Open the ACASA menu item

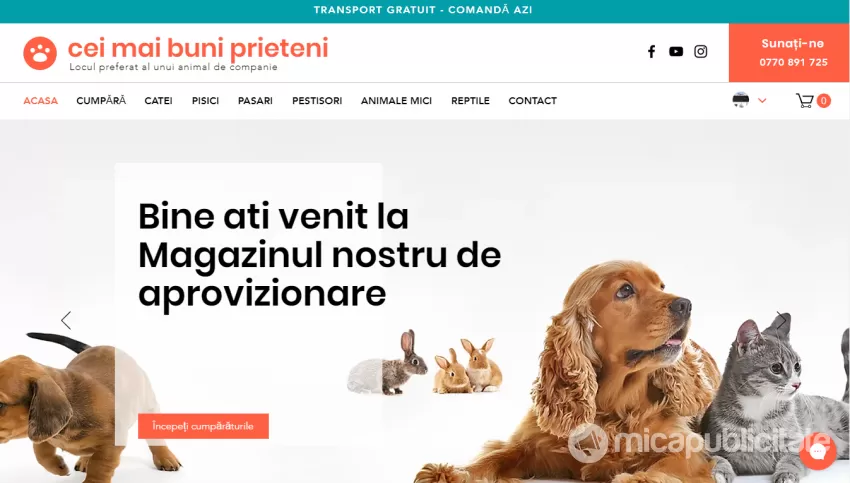point(41,101)
